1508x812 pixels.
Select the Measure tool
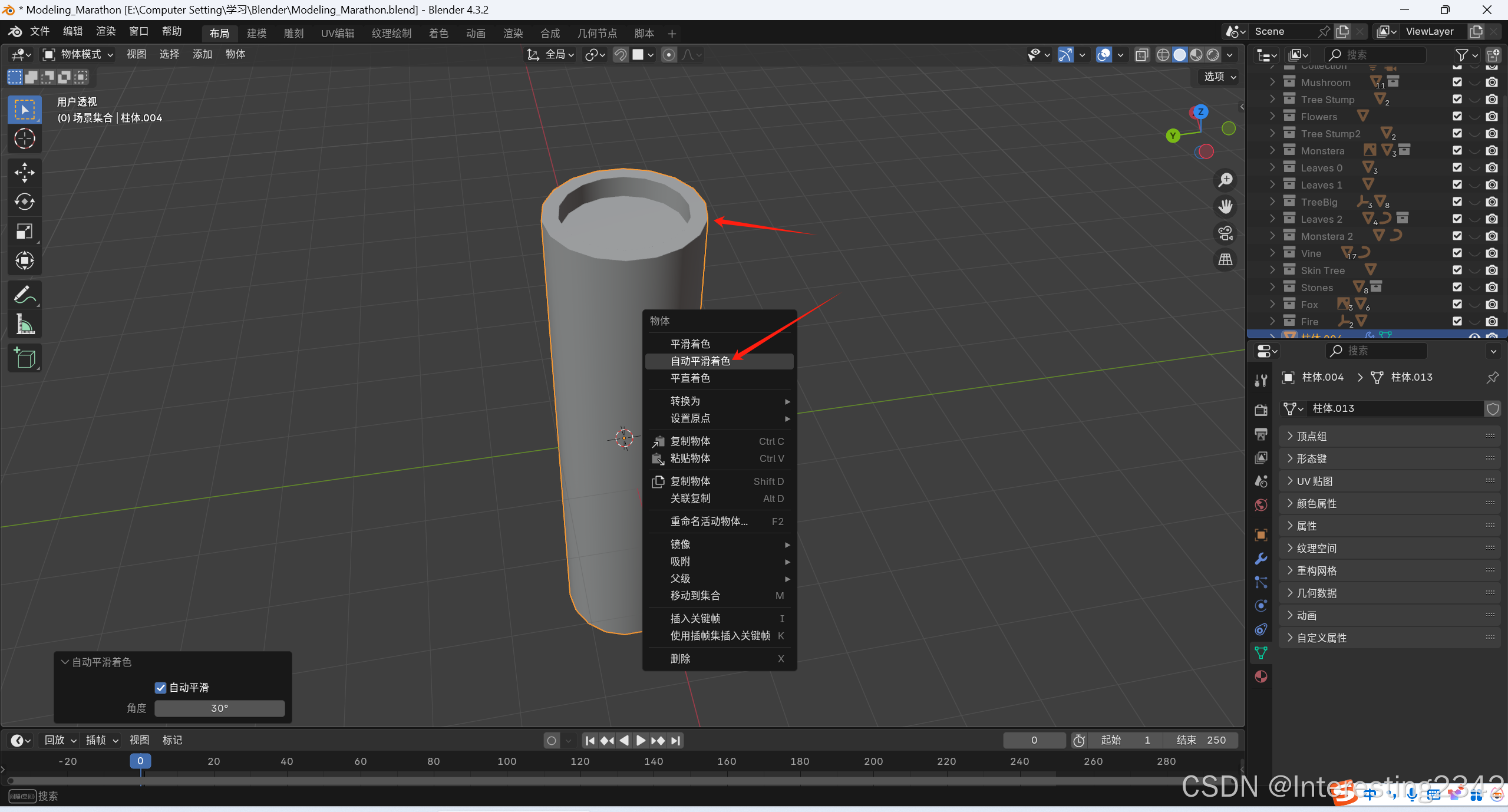pyautogui.click(x=24, y=324)
